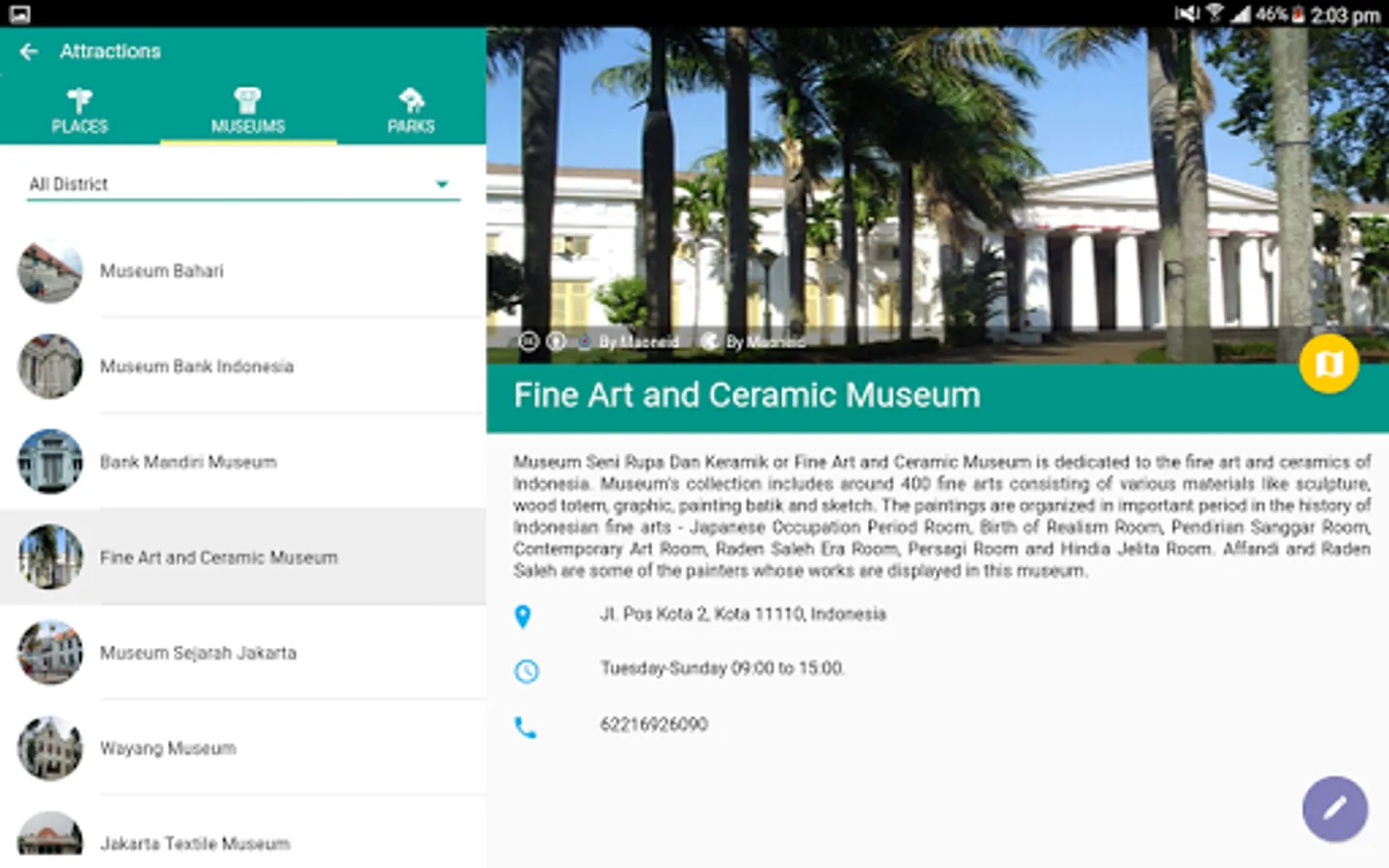Click the clock icon beside opening hours
1389x868 pixels.
(526, 672)
